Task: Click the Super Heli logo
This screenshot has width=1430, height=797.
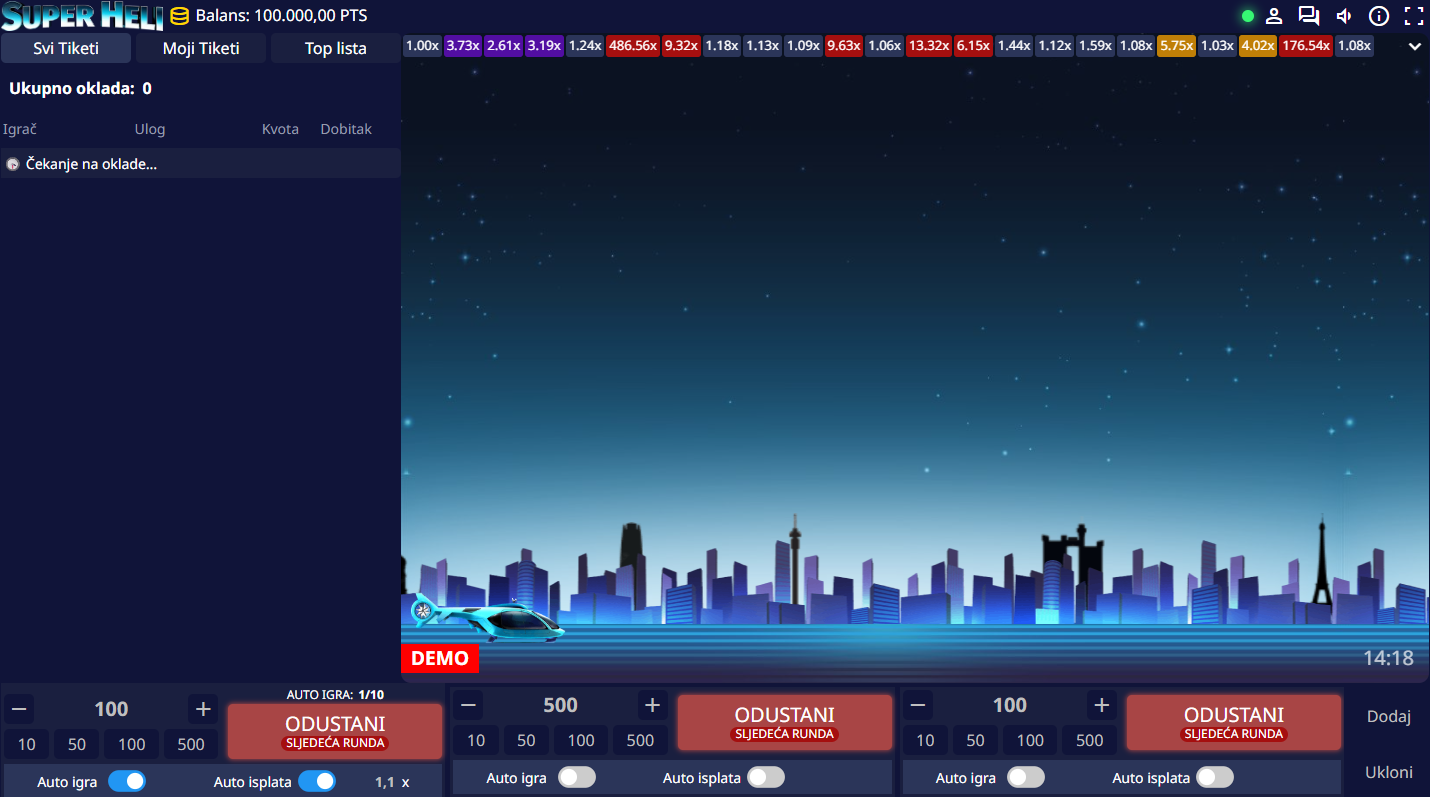Action: pos(82,16)
